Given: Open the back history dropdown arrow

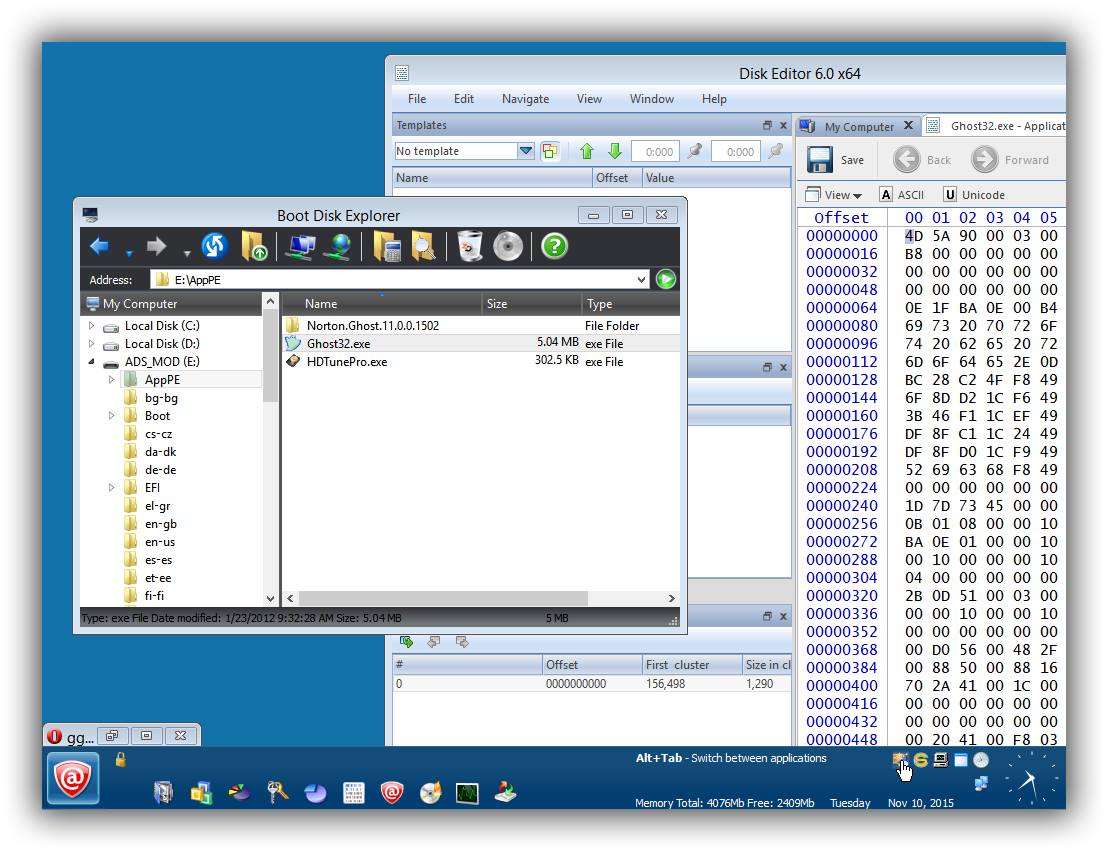Looking at the screenshot, I should coord(129,252).
